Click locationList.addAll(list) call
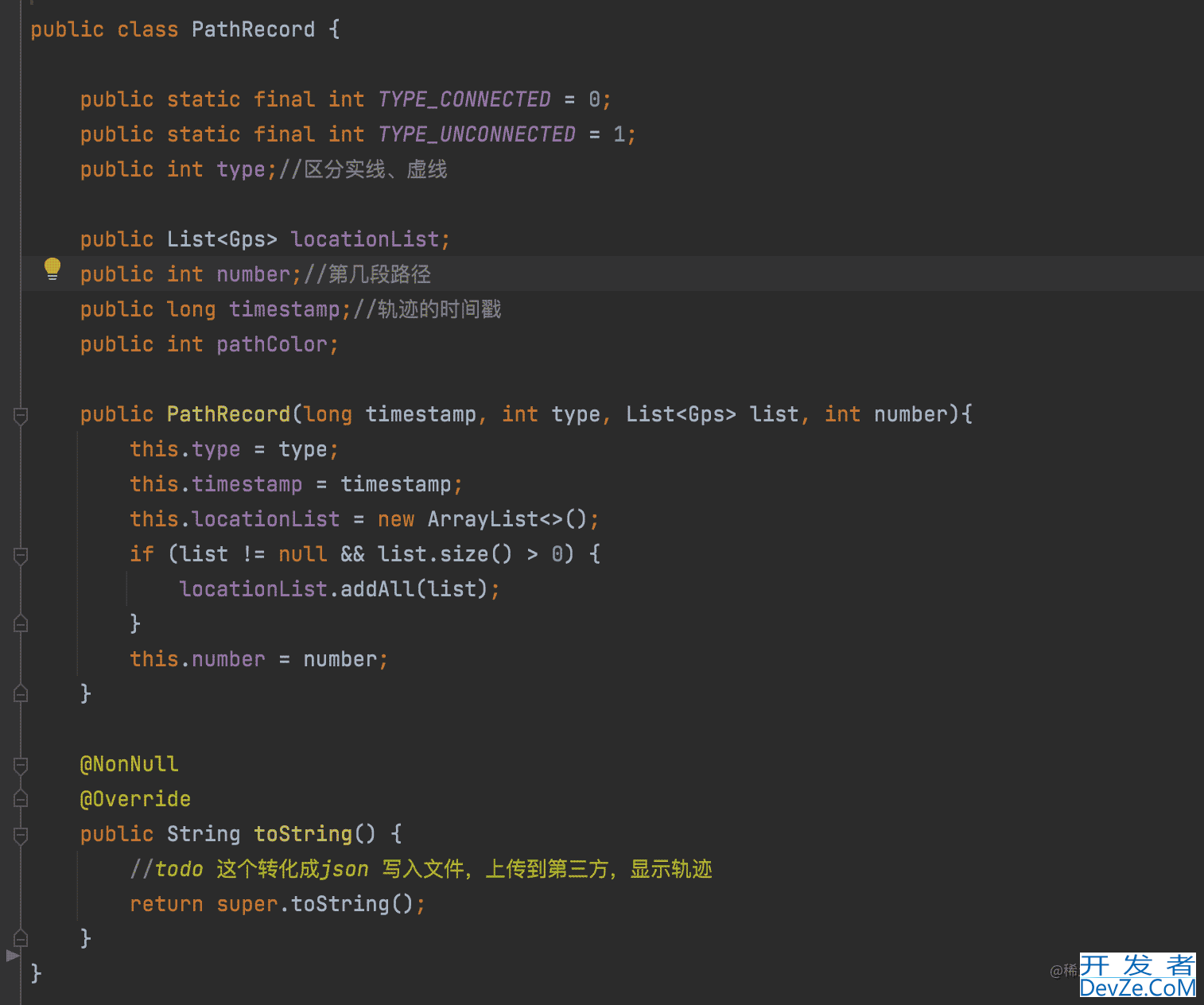The width and height of the screenshot is (1204, 1005). coord(339,589)
